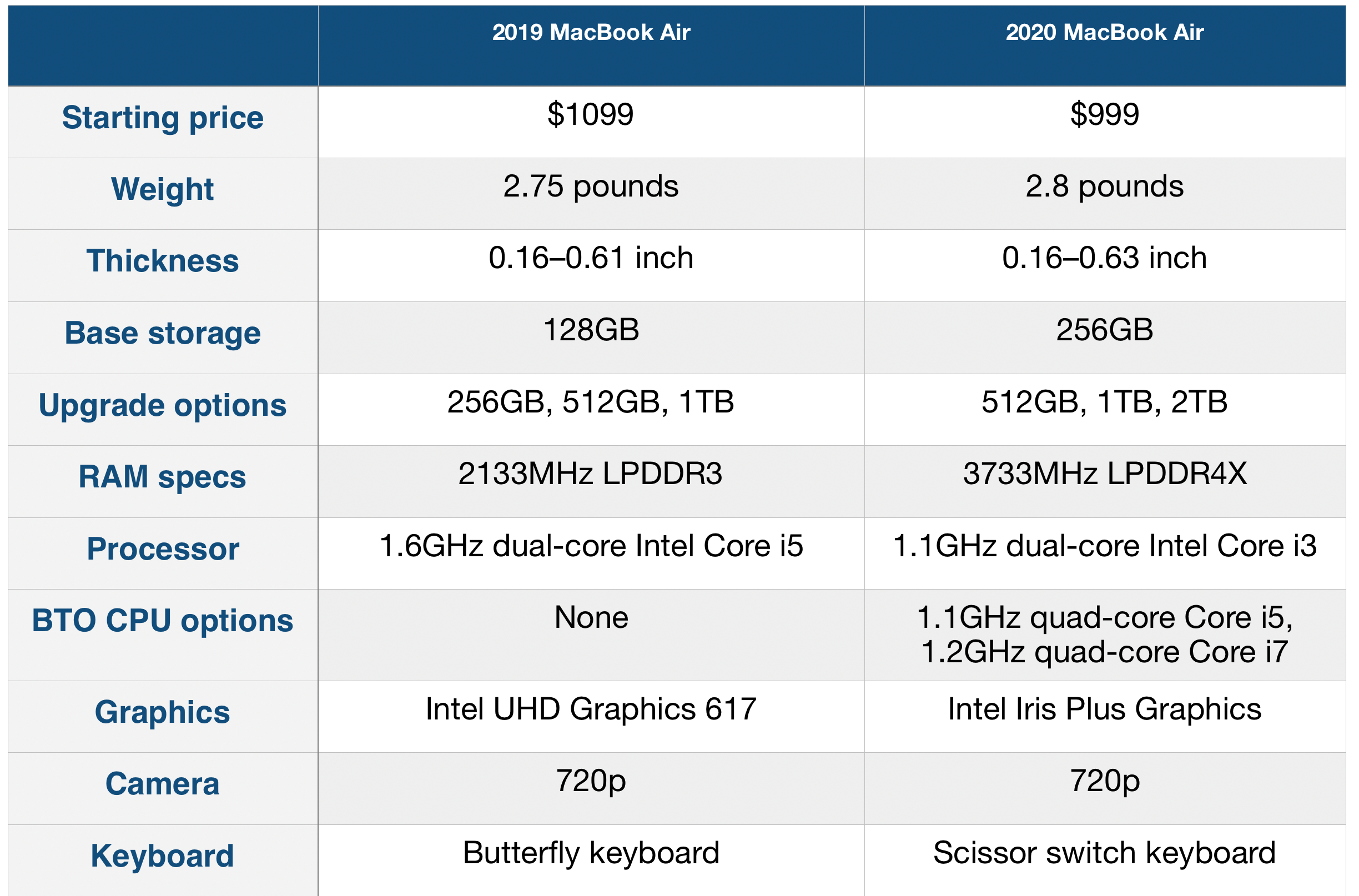Click the Scissor switch keyboard cell
Screen dimensions: 1359x896
tap(1104, 853)
